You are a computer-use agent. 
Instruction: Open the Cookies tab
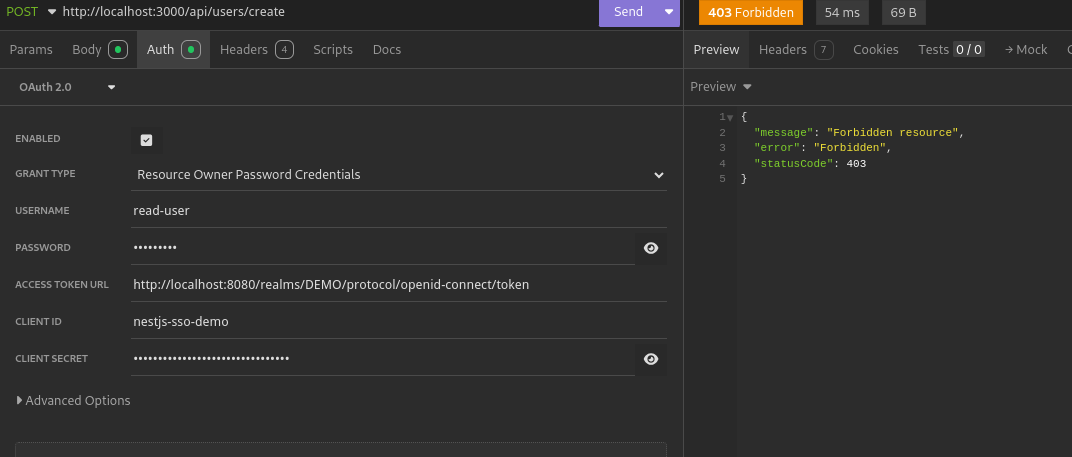pos(876,49)
